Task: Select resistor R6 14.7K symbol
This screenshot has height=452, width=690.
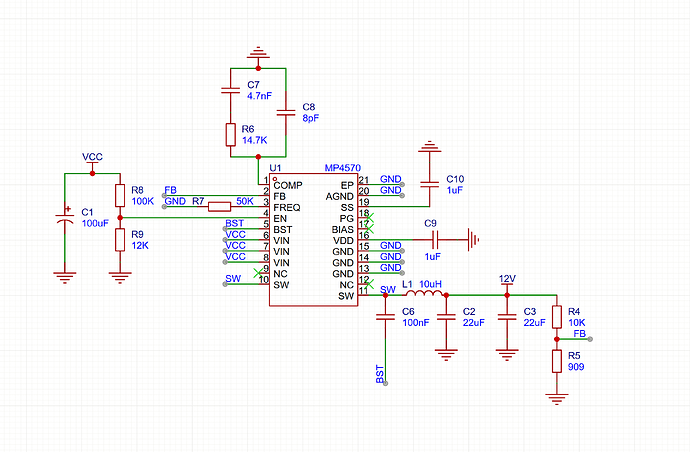Action: point(230,134)
